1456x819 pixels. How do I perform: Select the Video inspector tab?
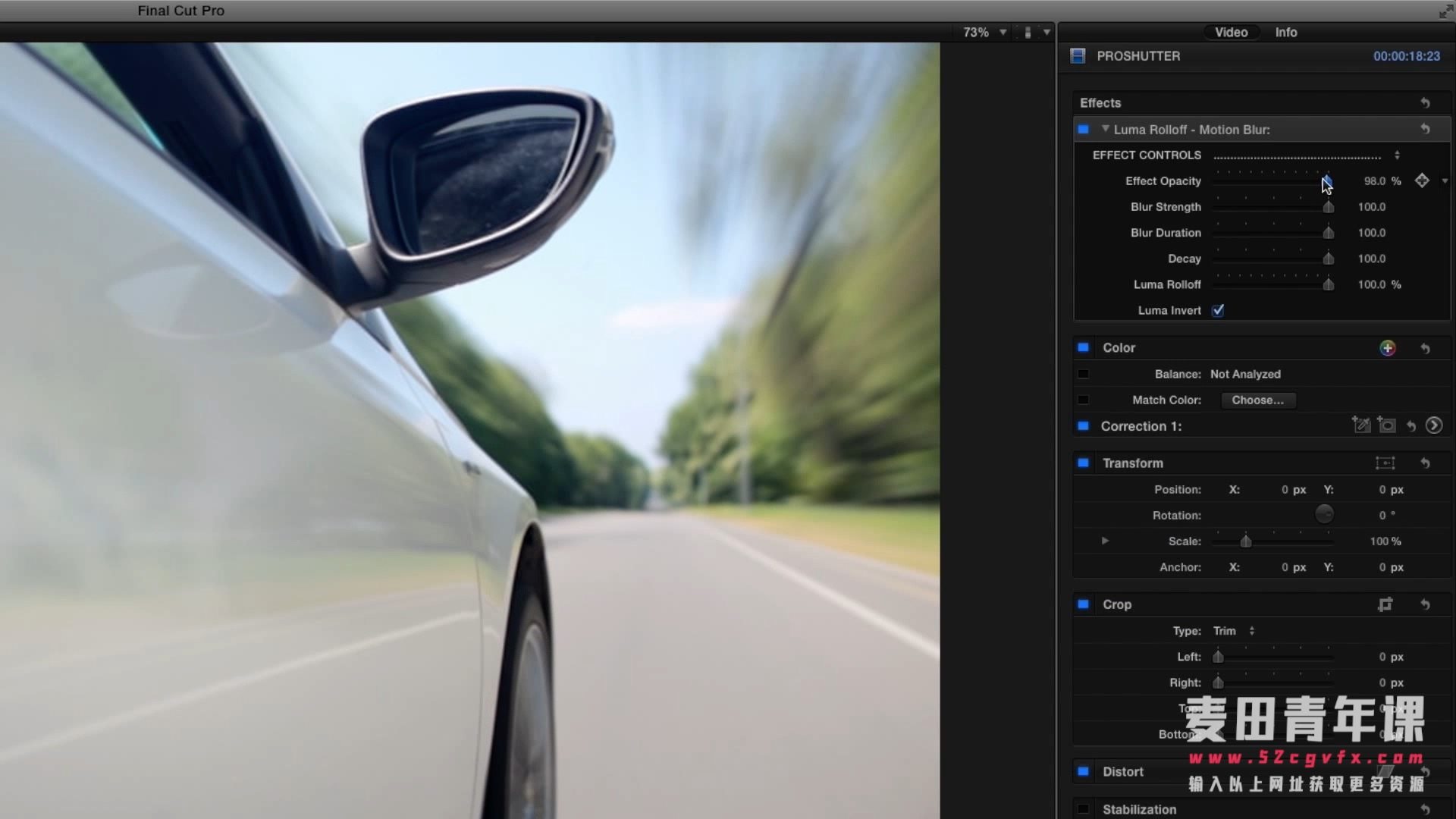coord(1231,32)
